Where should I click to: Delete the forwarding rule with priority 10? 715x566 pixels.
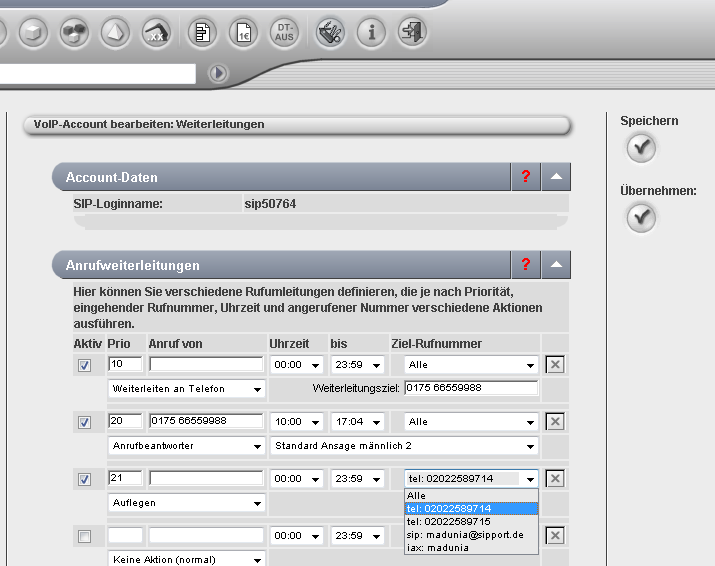click(555, 364)
